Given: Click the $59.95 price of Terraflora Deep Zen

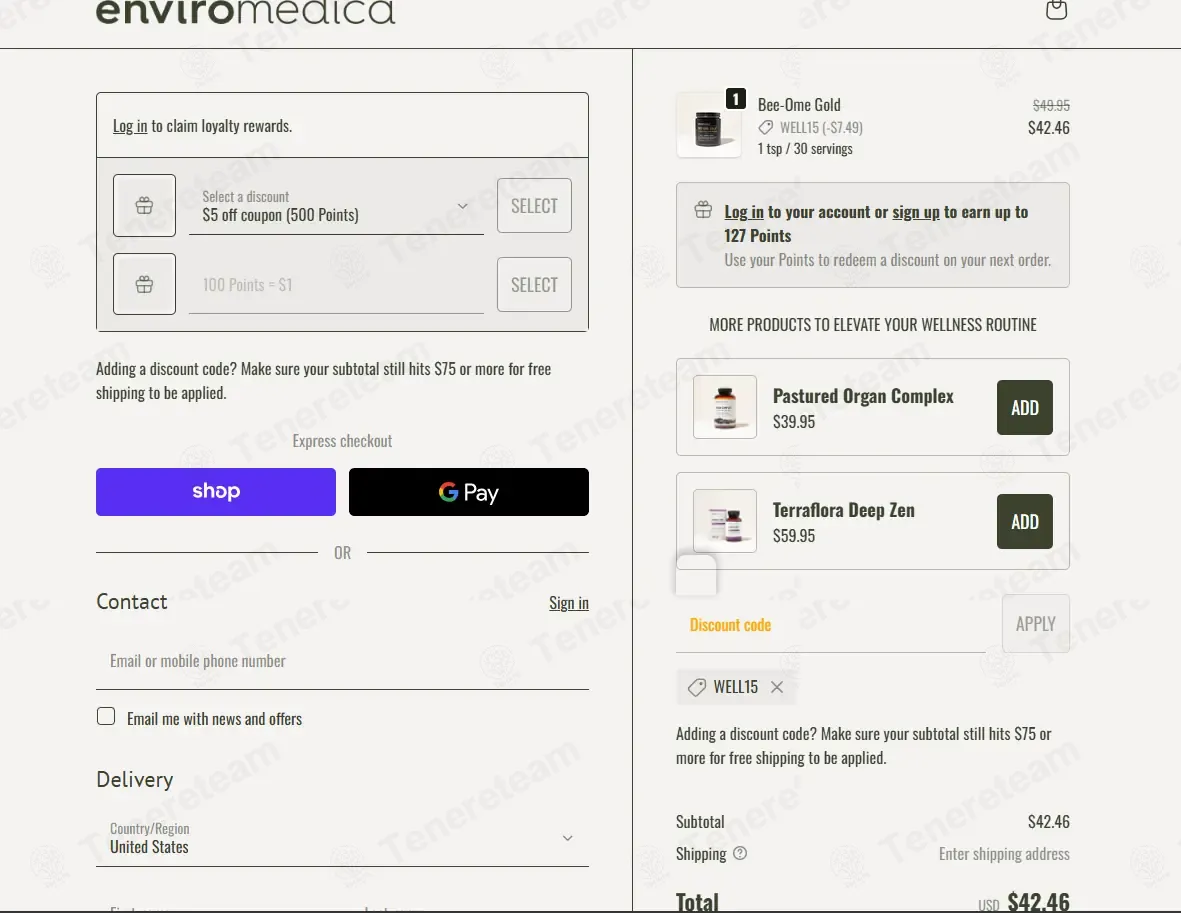Looking at the screenshot, I should (x=794, y=536).
